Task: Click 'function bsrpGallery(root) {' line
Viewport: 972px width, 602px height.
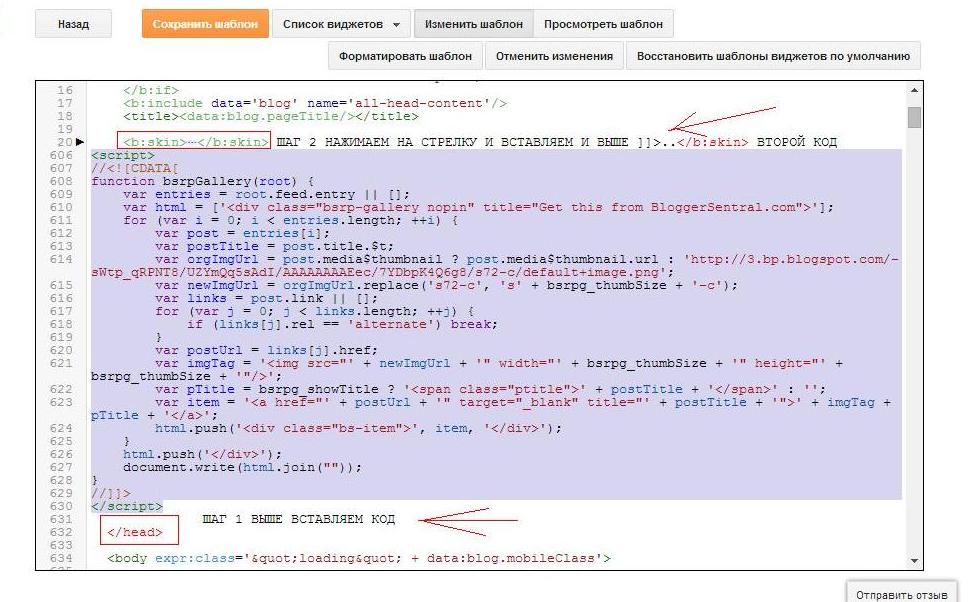Action: coord(203,181)
